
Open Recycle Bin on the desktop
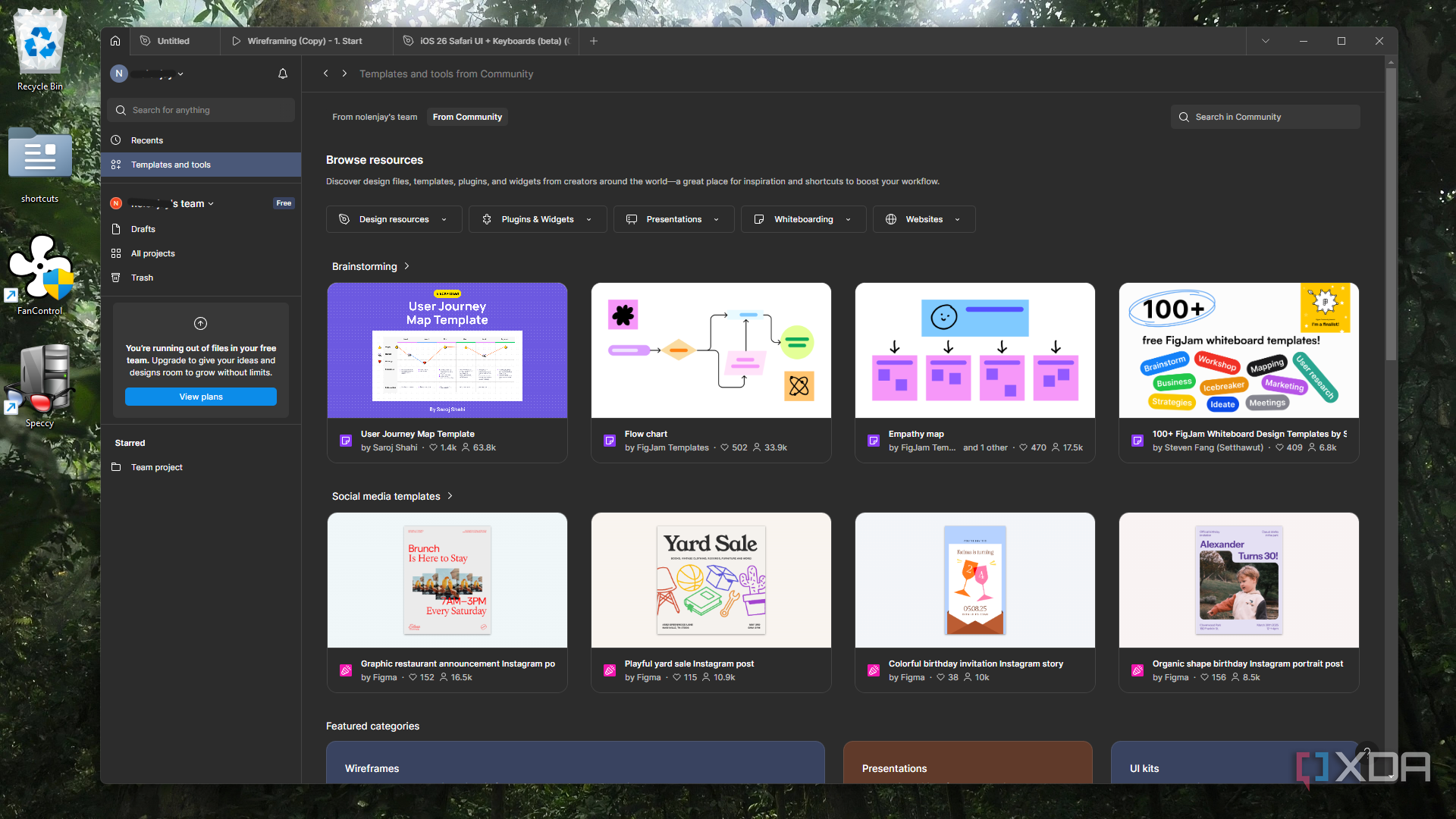click(x=40, y=49)
